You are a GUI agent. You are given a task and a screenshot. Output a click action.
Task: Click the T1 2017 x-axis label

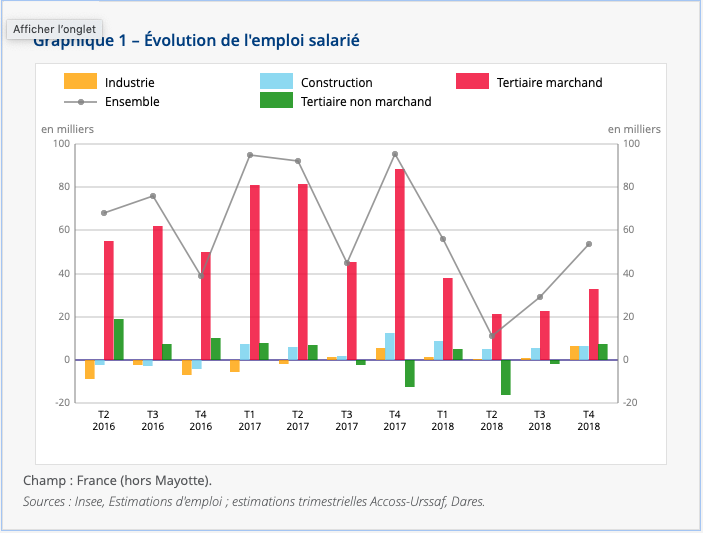coord(249,420)
